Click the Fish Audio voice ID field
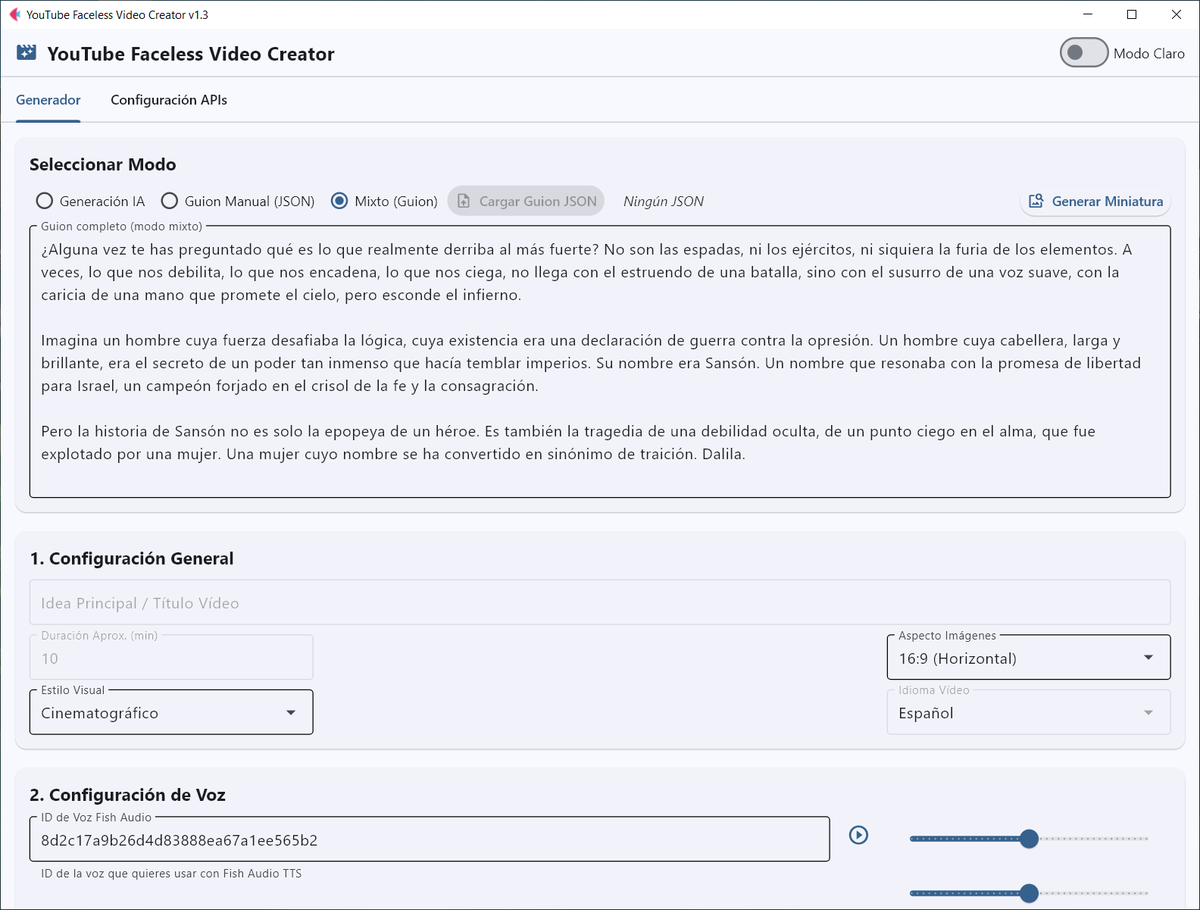Viewport: 1200px width, 910px height. (430, 839)
